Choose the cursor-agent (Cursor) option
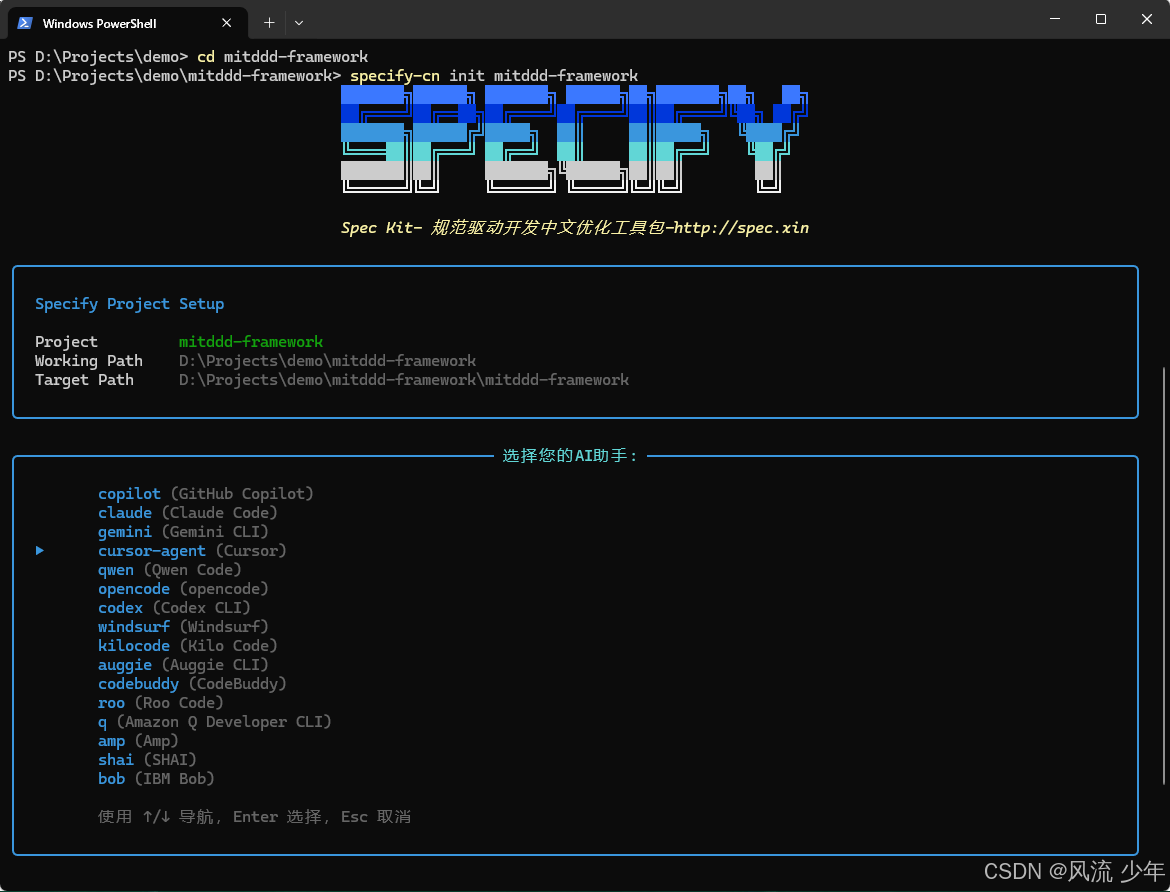 [x=192, y=551]
